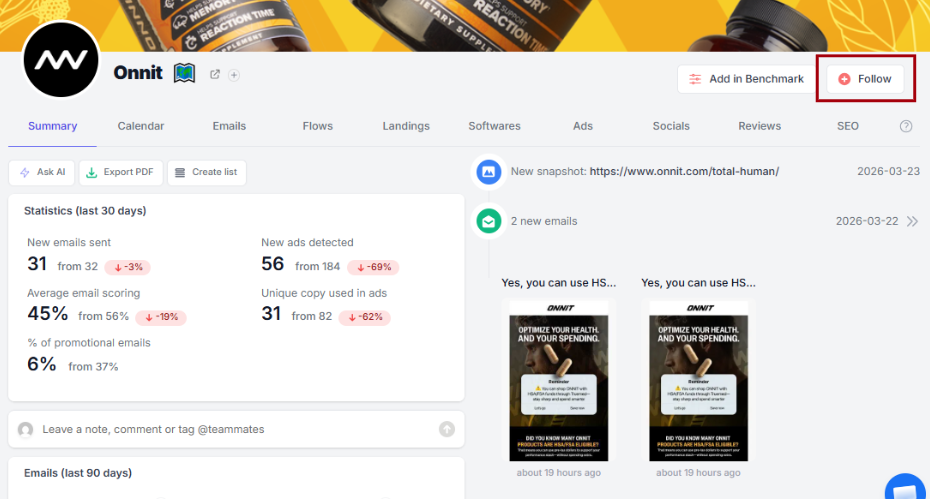Open the Landings tab
Screen dimensions: 930x499
point(406,126)
